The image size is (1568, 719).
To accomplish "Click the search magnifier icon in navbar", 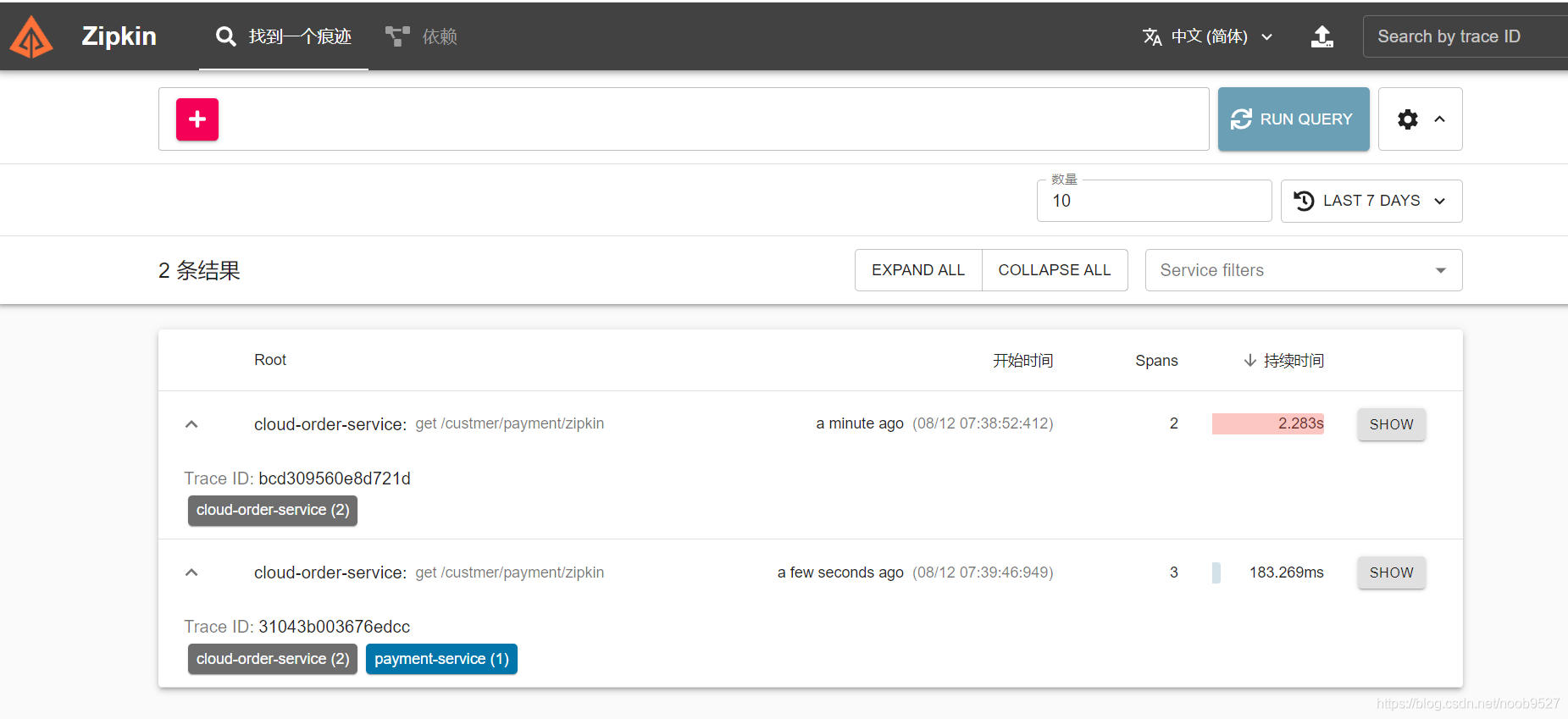I will (225, 36).
